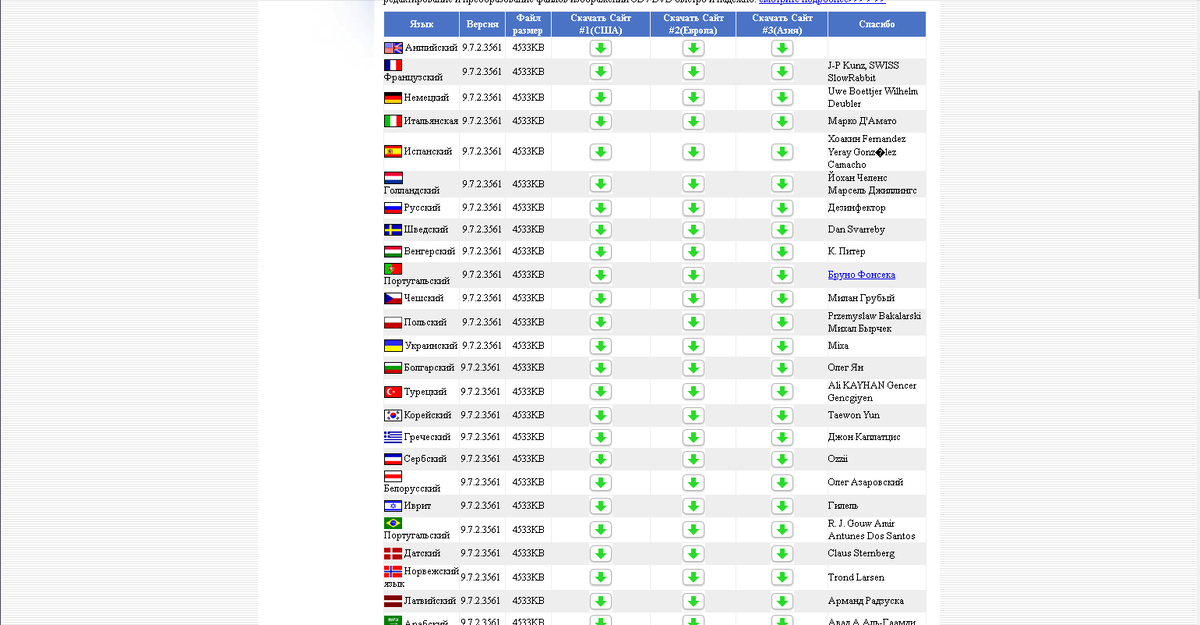The width and height of the screenshot is (1200, 625).
Task: Download English version from Site #2 (Europe)
Action: coord(693,48)
